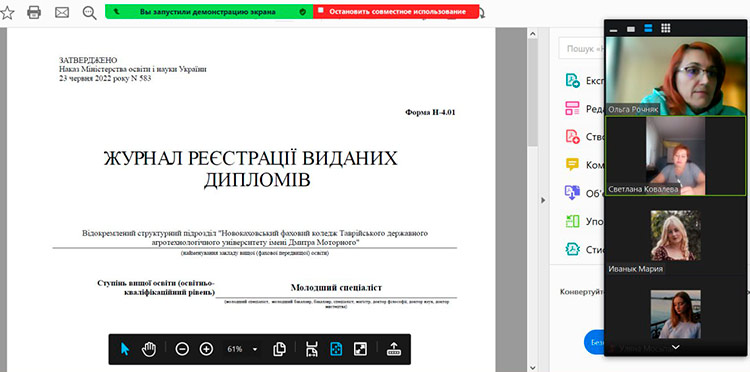Click the blue button under Конвертуйт text
The width and height of the screenshot is (750, 372).
tap(594, 342)
